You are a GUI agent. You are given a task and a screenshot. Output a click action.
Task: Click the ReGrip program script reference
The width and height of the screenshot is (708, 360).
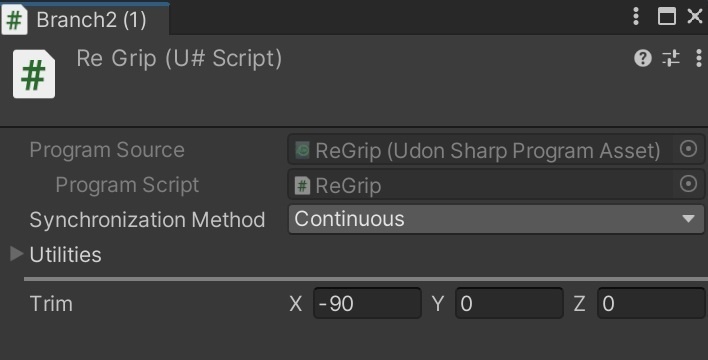tap(480, 185)
